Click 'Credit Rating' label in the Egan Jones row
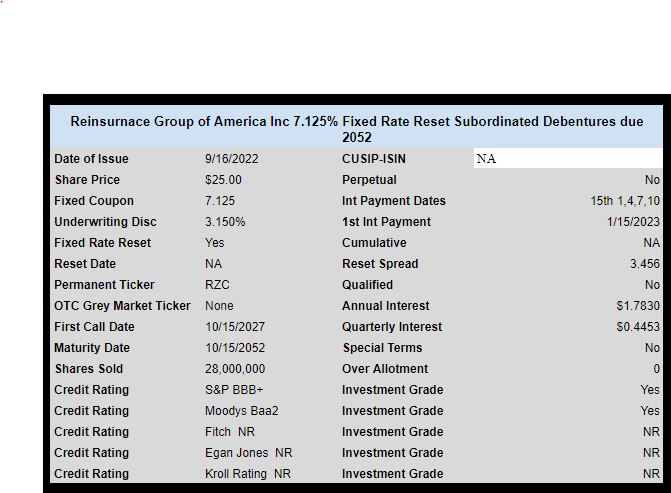Screen dimensions: 671x493 (x=91, y=453)
